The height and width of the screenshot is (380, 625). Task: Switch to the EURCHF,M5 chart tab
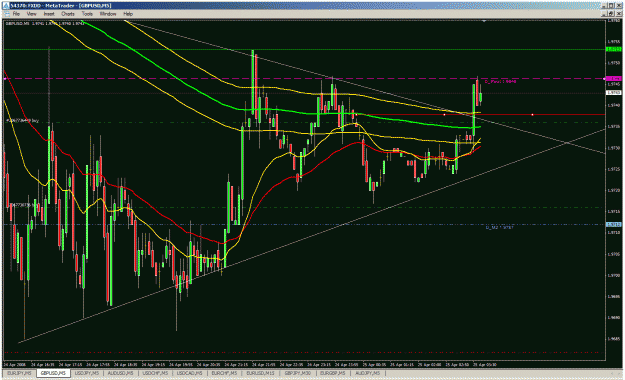tap(224, 373)
